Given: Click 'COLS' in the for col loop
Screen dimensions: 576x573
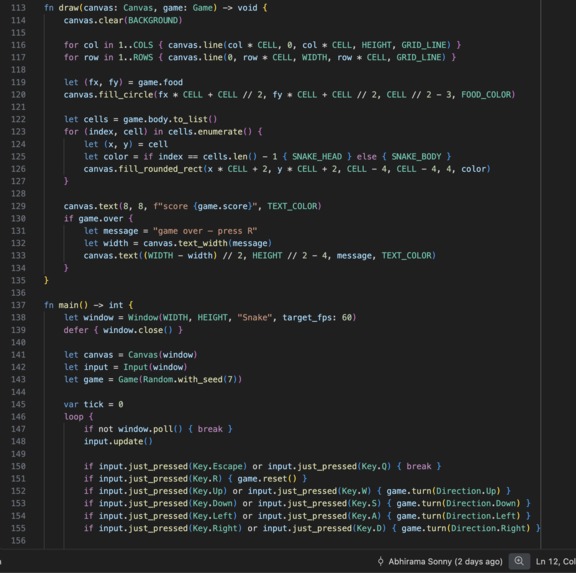Looking at the screenshot, I should [x=143, y=45].
